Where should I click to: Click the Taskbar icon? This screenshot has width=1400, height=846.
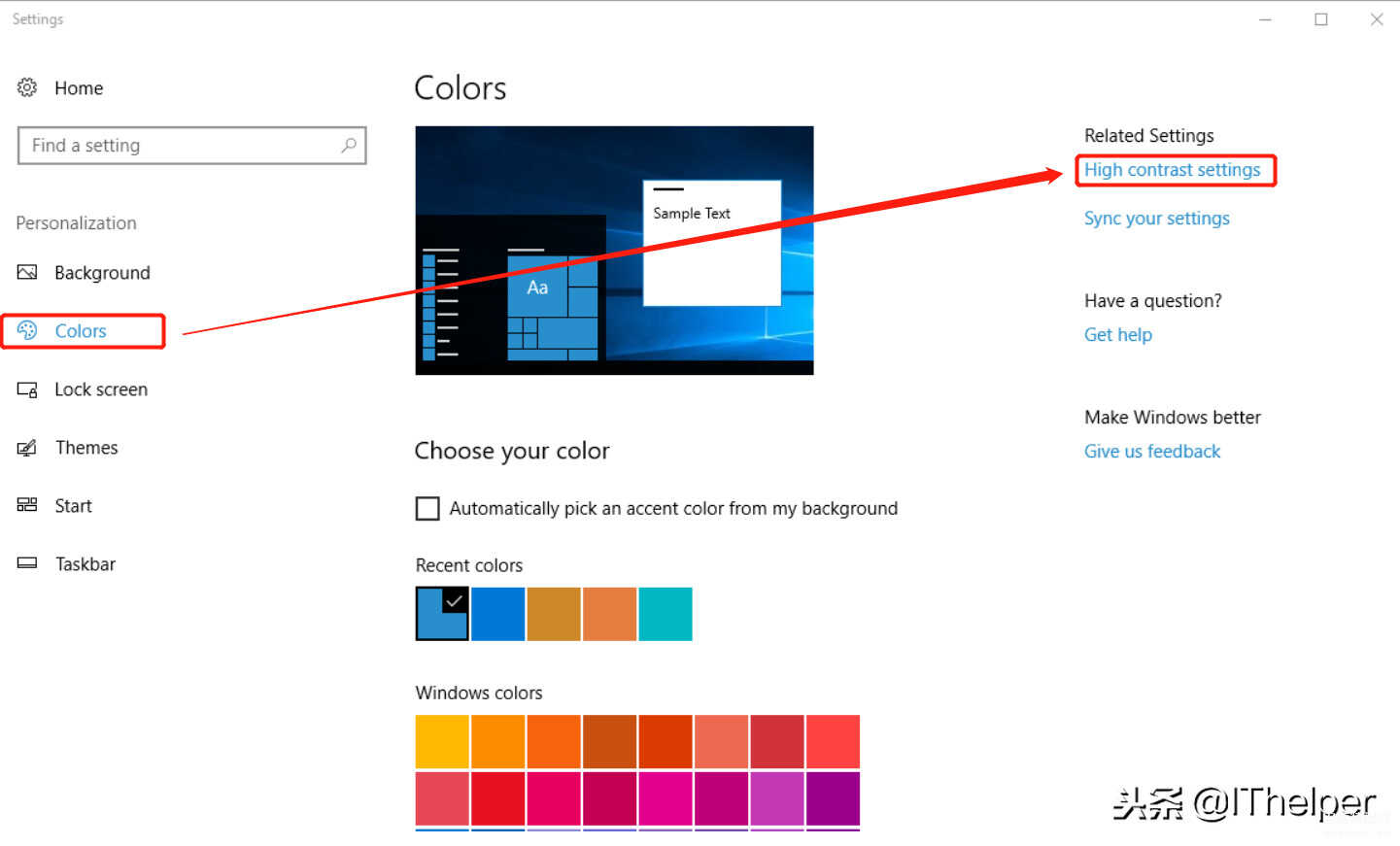(x=27, y=563)
